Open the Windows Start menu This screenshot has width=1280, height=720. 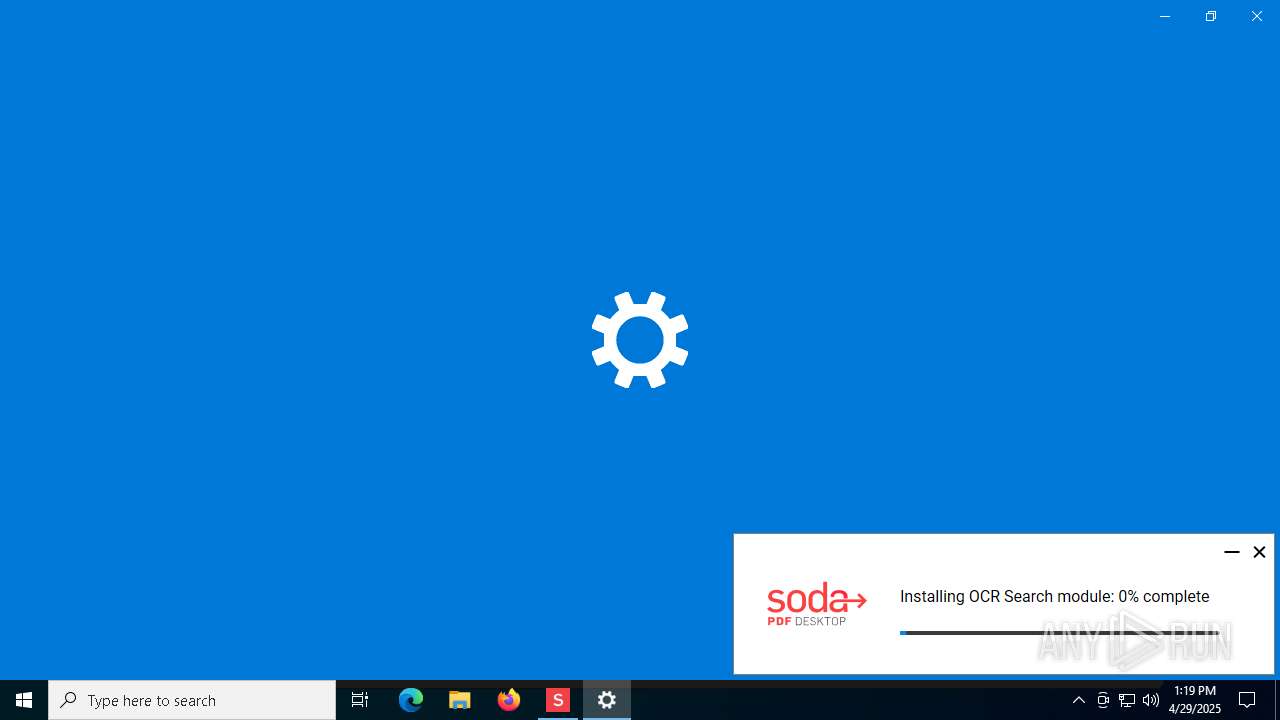pyautogui.click(x=24, y=700)
